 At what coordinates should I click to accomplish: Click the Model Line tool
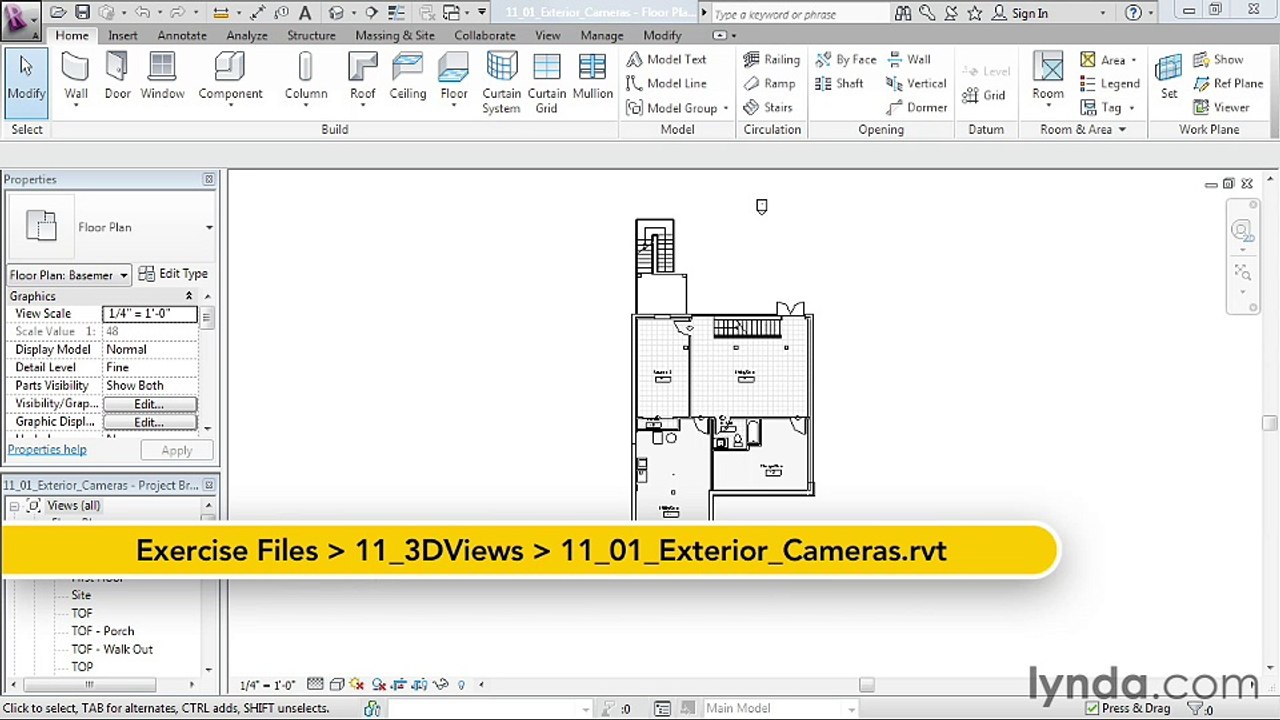[x=666, y=83]
